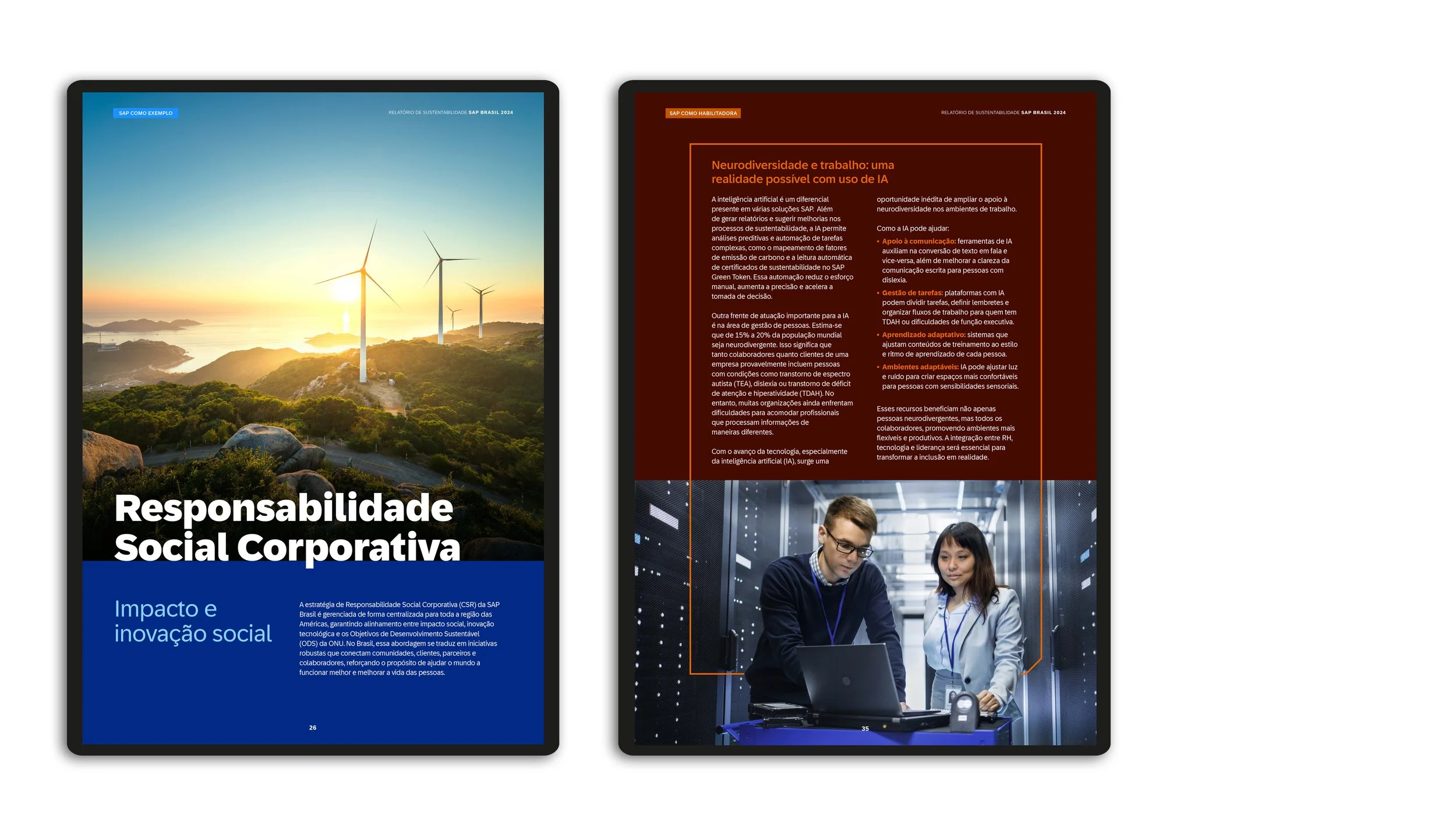
Task: Click the CSR strategy paragraph on blue panel
Action: 399,639
